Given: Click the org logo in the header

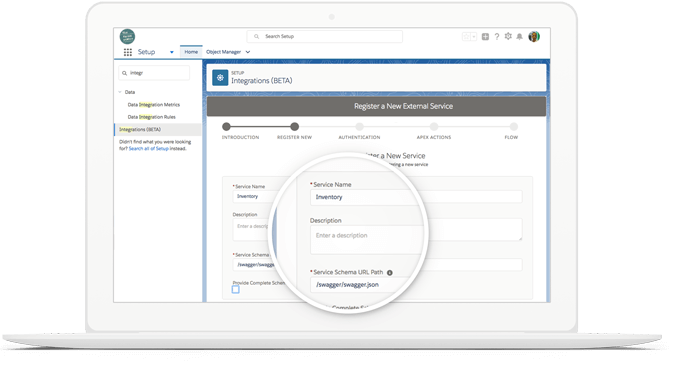Looking at the screenshot, I should coord(127,36).
